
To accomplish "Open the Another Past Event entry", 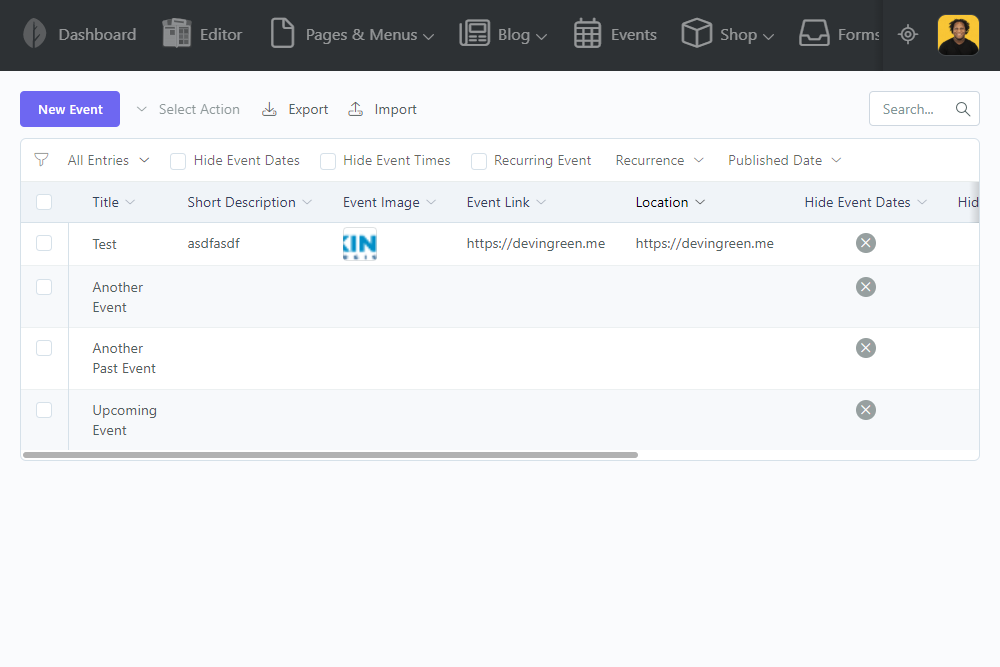I will [124, 358].
